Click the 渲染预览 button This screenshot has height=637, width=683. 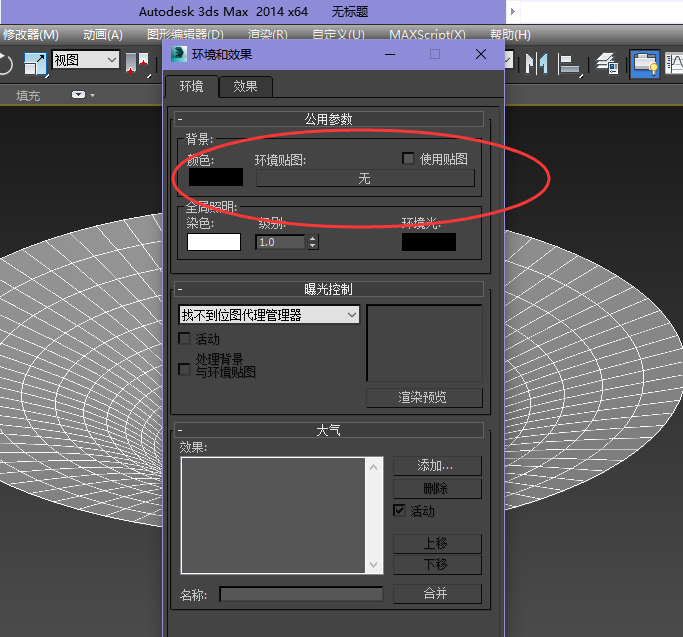point(424,397)
